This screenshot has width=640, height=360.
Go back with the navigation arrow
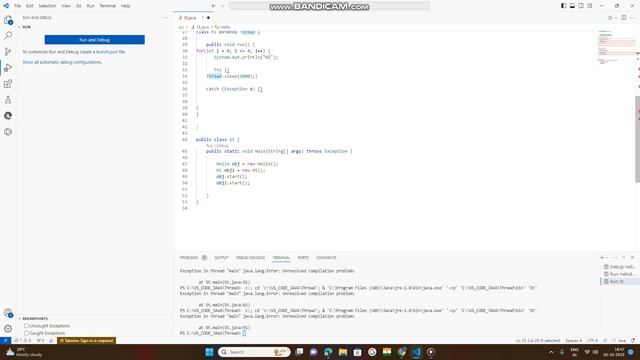tap(213, 6)
